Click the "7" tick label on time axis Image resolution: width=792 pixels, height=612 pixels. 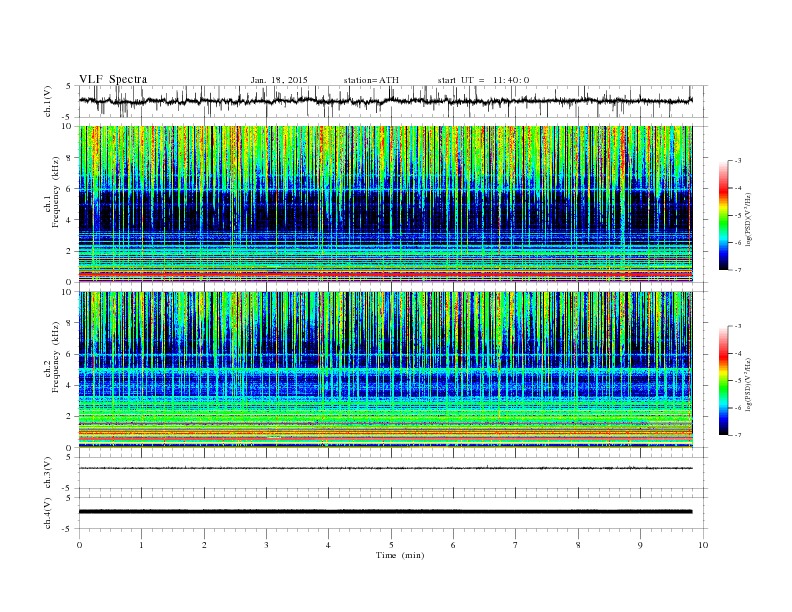[516, 545]
